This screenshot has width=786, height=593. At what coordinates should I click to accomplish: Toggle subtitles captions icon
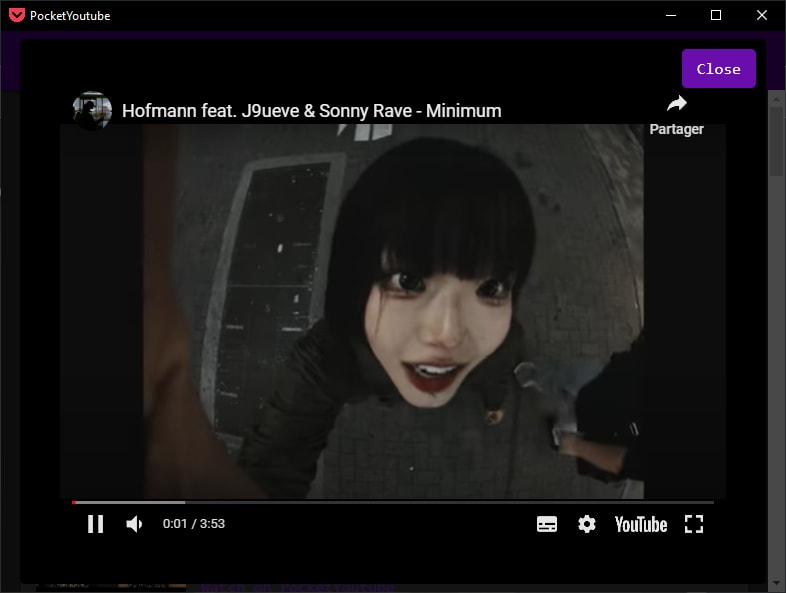546,524
